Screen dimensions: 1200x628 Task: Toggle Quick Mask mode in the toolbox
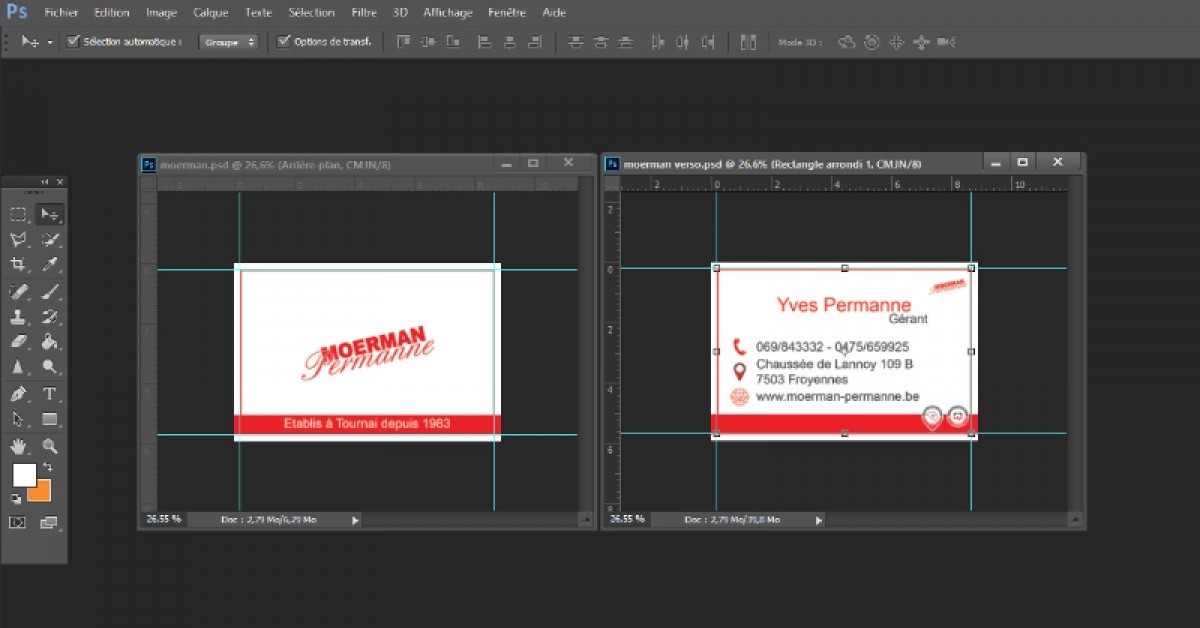pyautogui.click(x=18, y=522)
